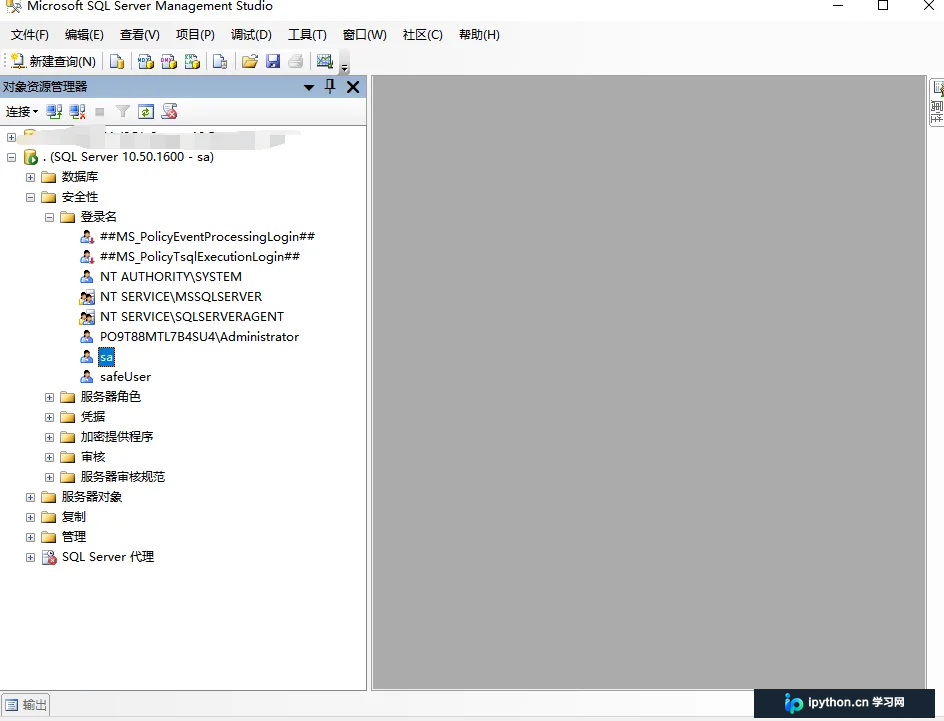
Task: Expand the SQL Server 代理 node
Action: click(x=31, y=557)
